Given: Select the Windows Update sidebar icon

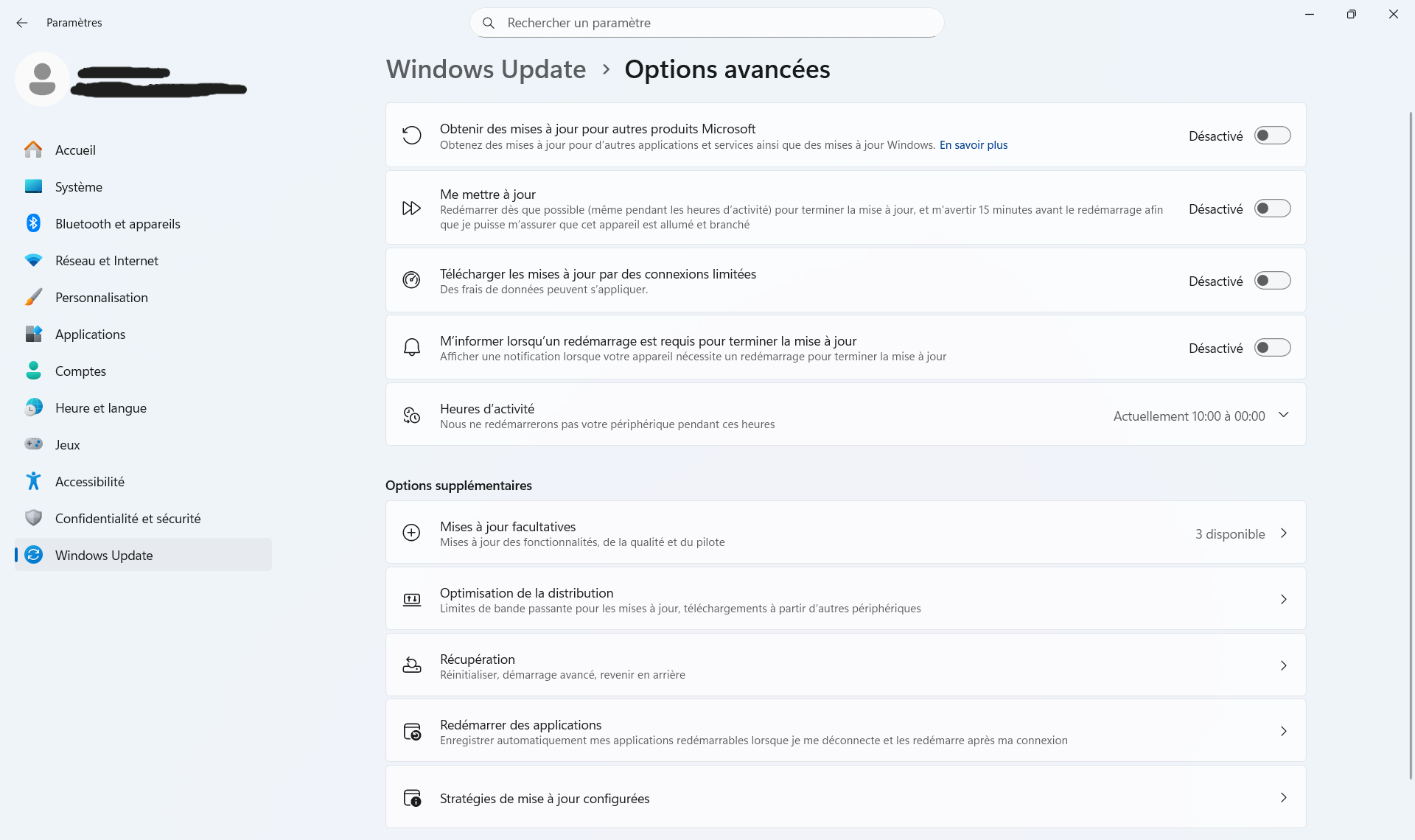Looking at the screenshot, I should tap(34, 555).
